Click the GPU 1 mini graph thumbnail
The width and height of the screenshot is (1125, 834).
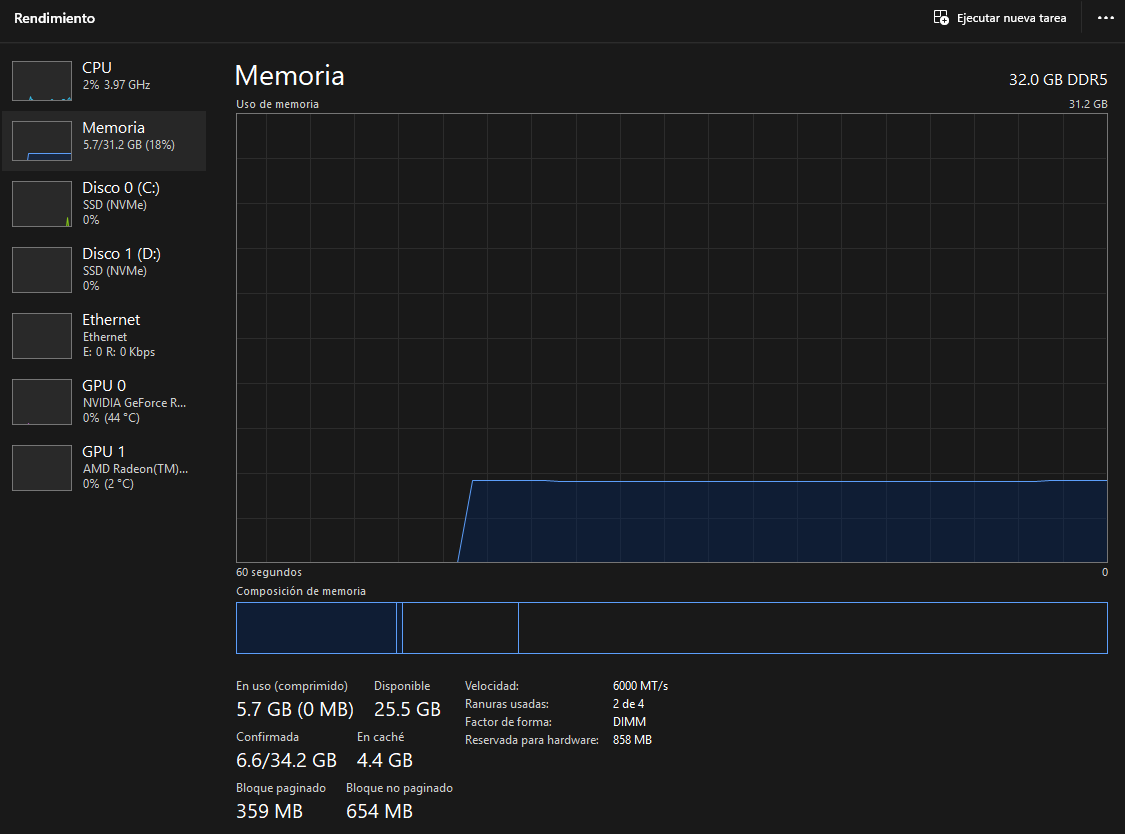pyautogui.click(x=42, y=468)
